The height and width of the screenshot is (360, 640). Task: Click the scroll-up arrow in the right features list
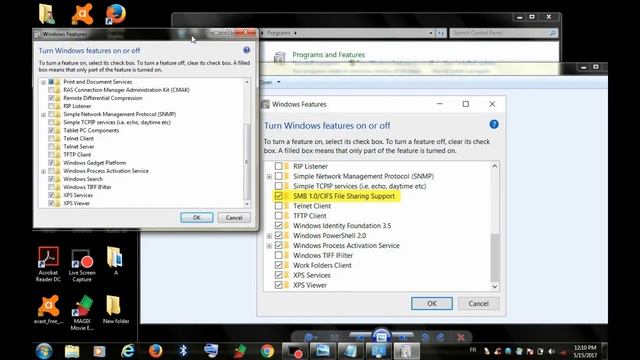(x=495, y=166)
